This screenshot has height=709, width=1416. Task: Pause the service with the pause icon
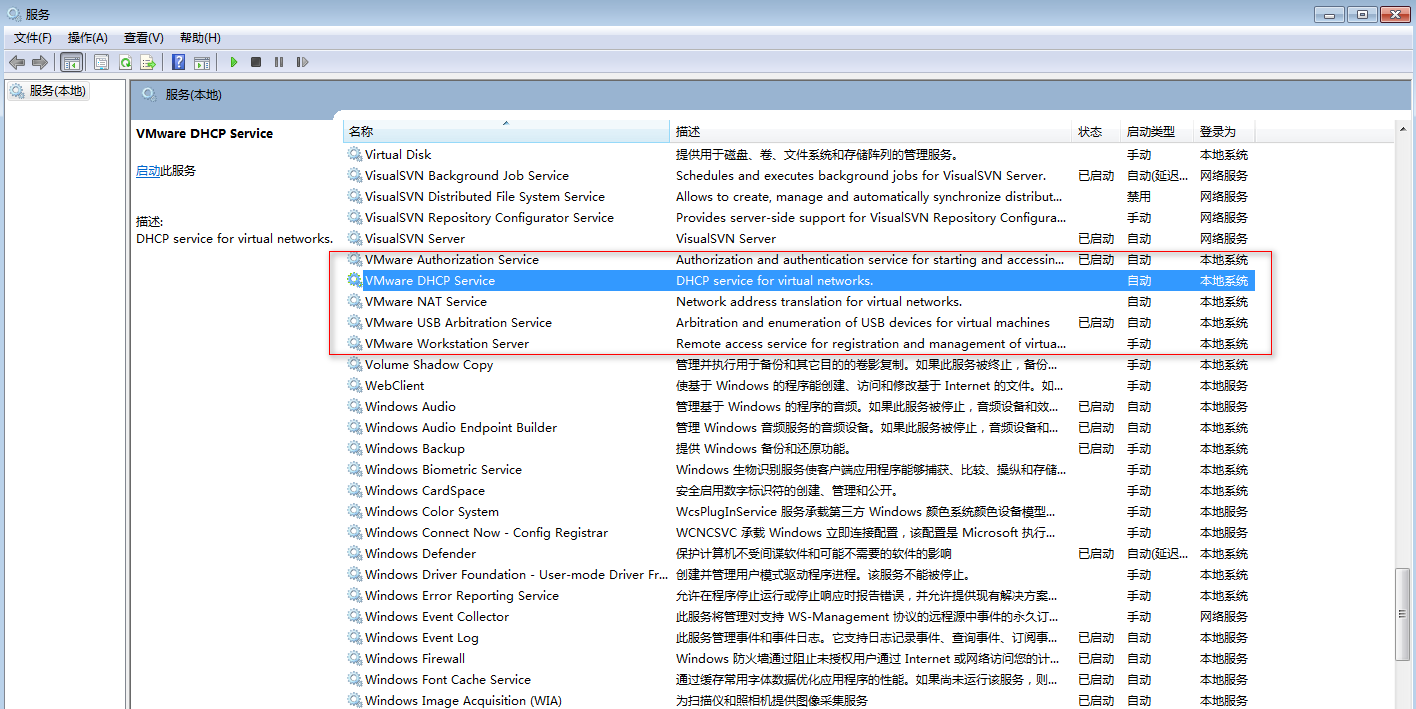pos(278,62)
